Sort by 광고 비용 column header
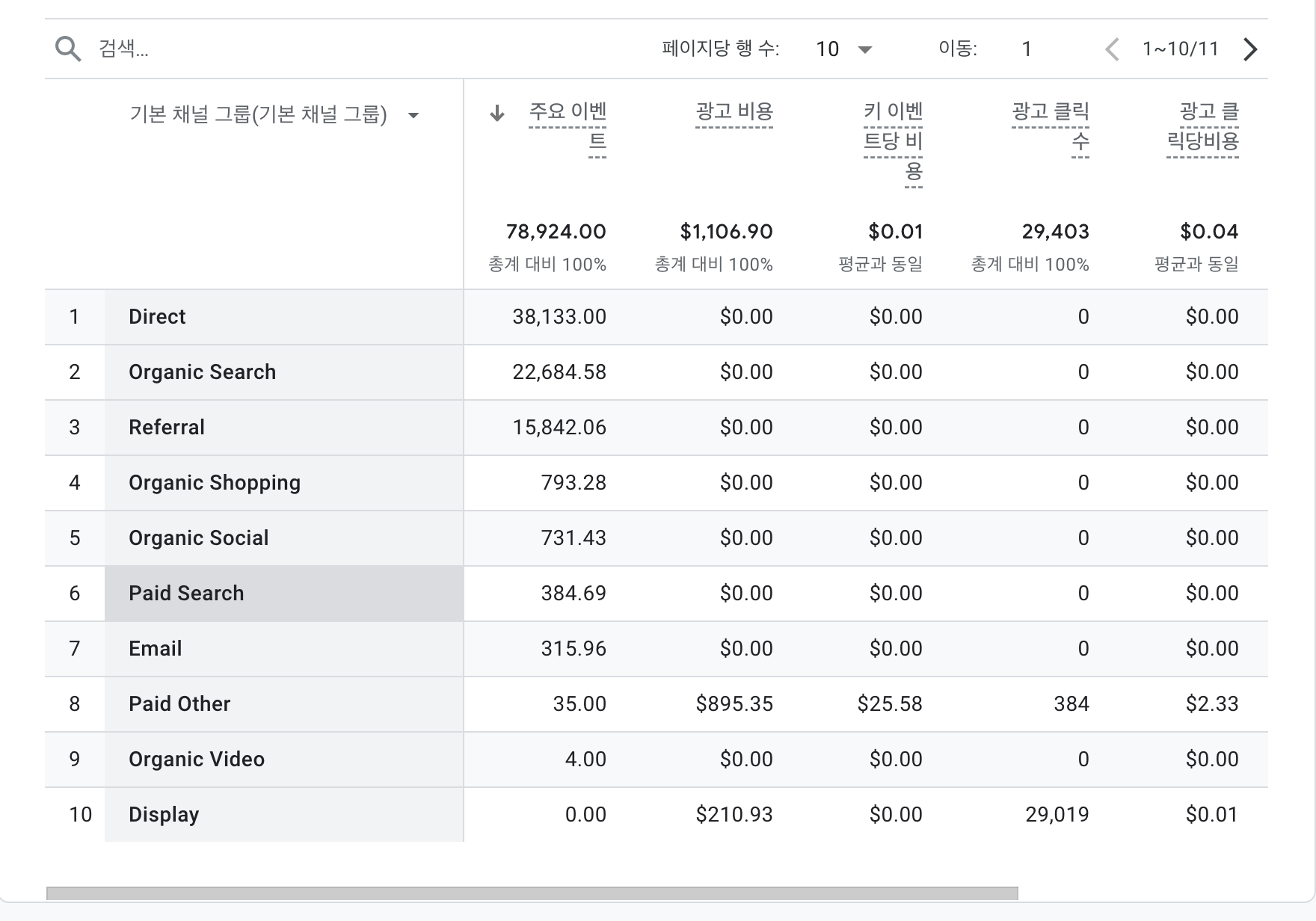This screenshot has width=1316, height=921. tap(734, 112)
